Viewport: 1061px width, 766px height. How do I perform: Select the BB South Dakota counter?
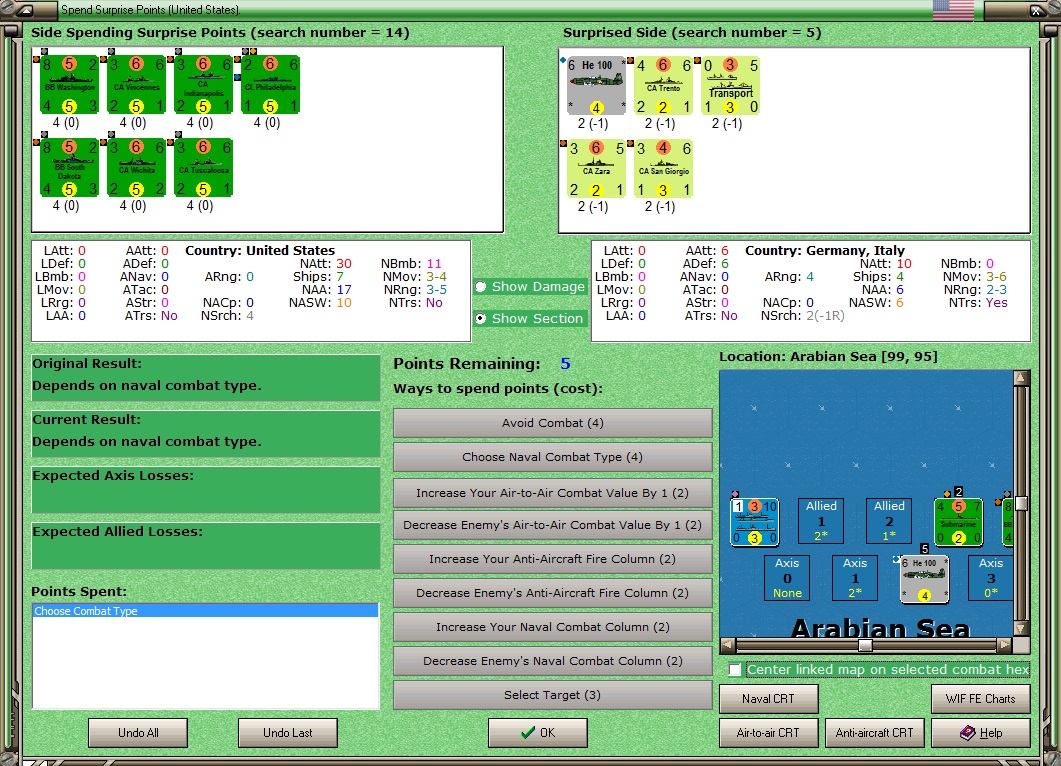(x=69, y=168)
